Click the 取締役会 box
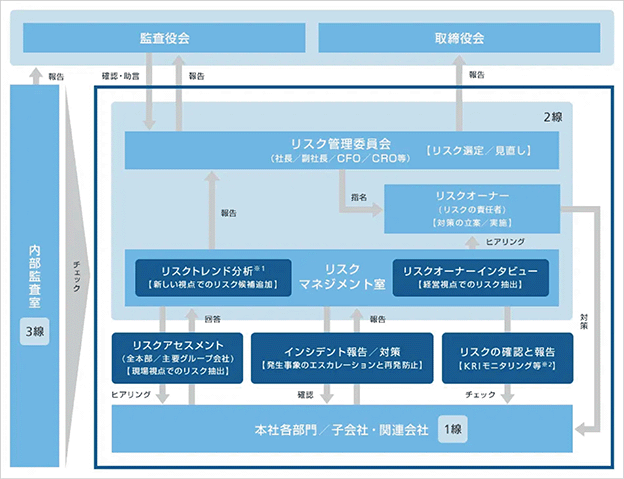The image size is (624, 479). pos(459,38)
